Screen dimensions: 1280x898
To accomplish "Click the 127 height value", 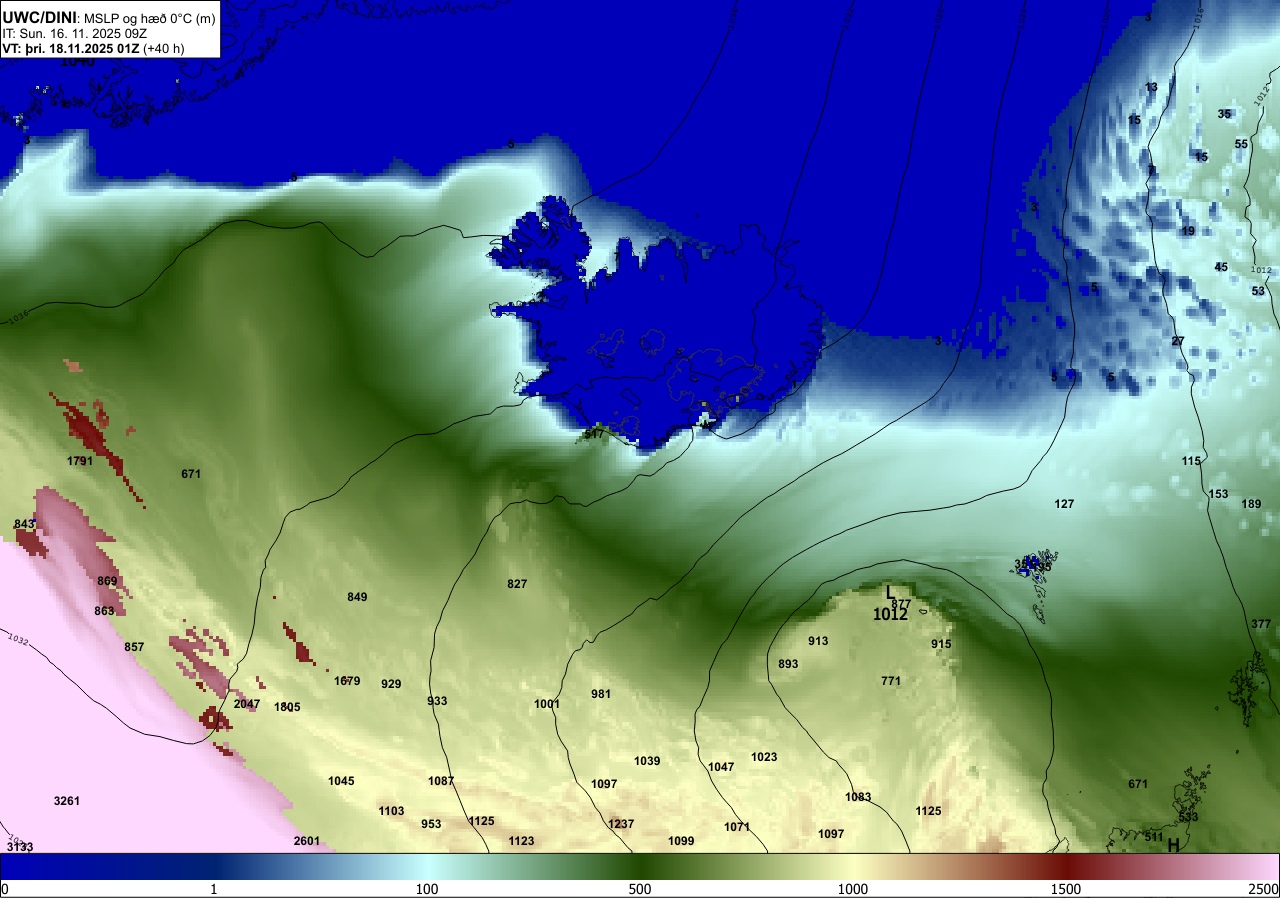I will [x=1064, y=504].
